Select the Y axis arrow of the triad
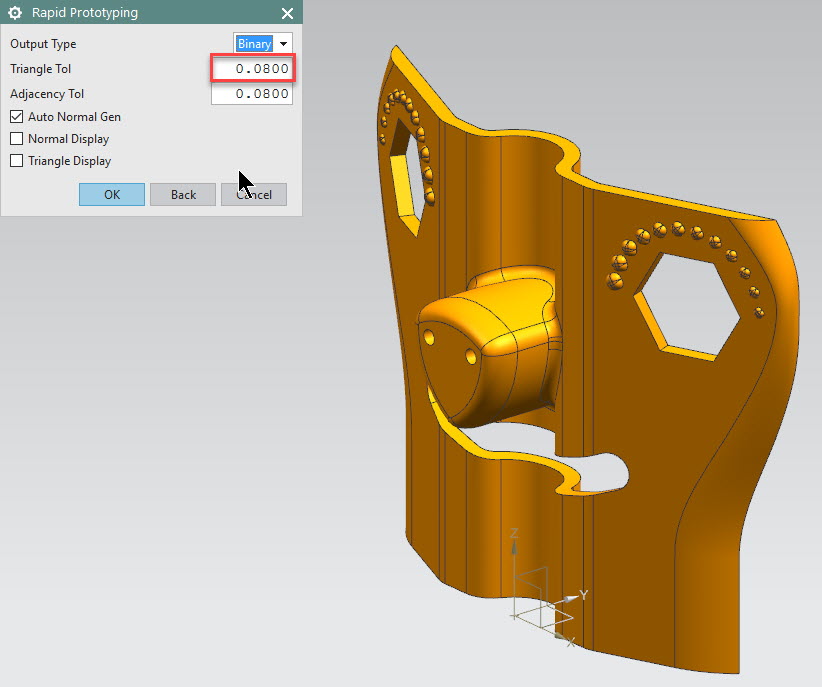 (570, 598)
